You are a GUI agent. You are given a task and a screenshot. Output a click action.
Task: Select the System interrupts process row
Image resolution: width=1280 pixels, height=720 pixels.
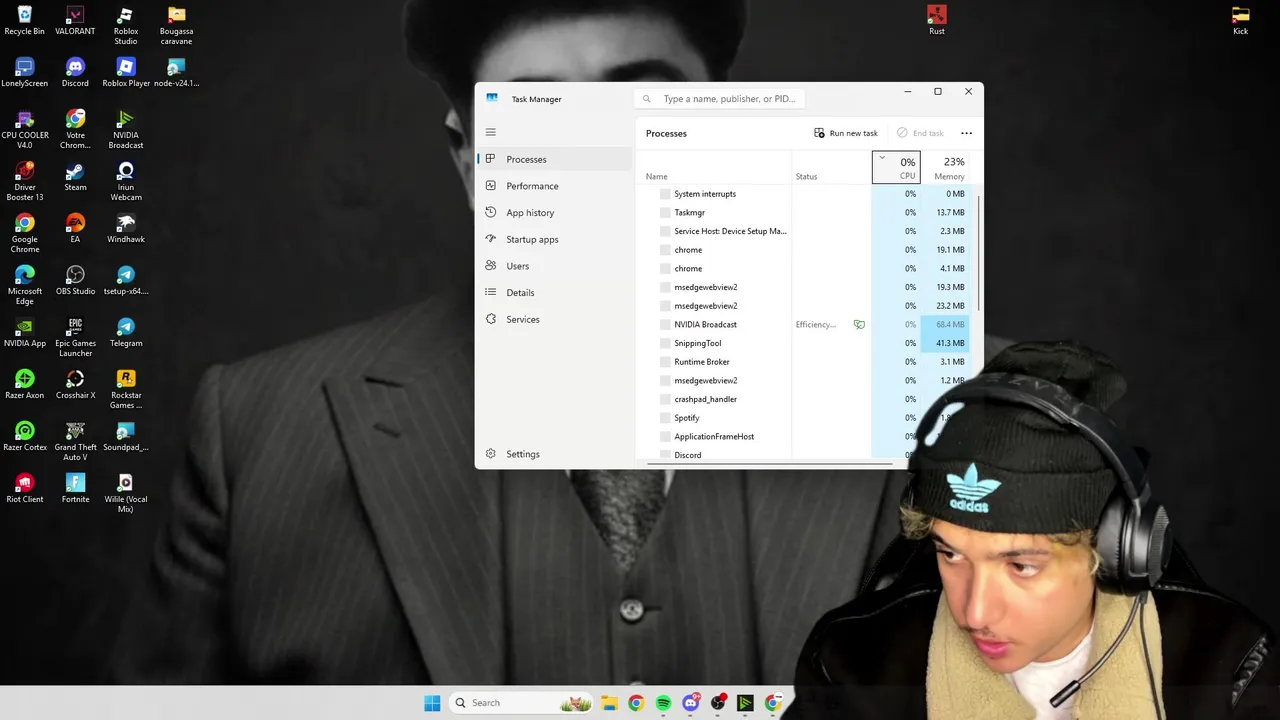click(x=805, y=194)
